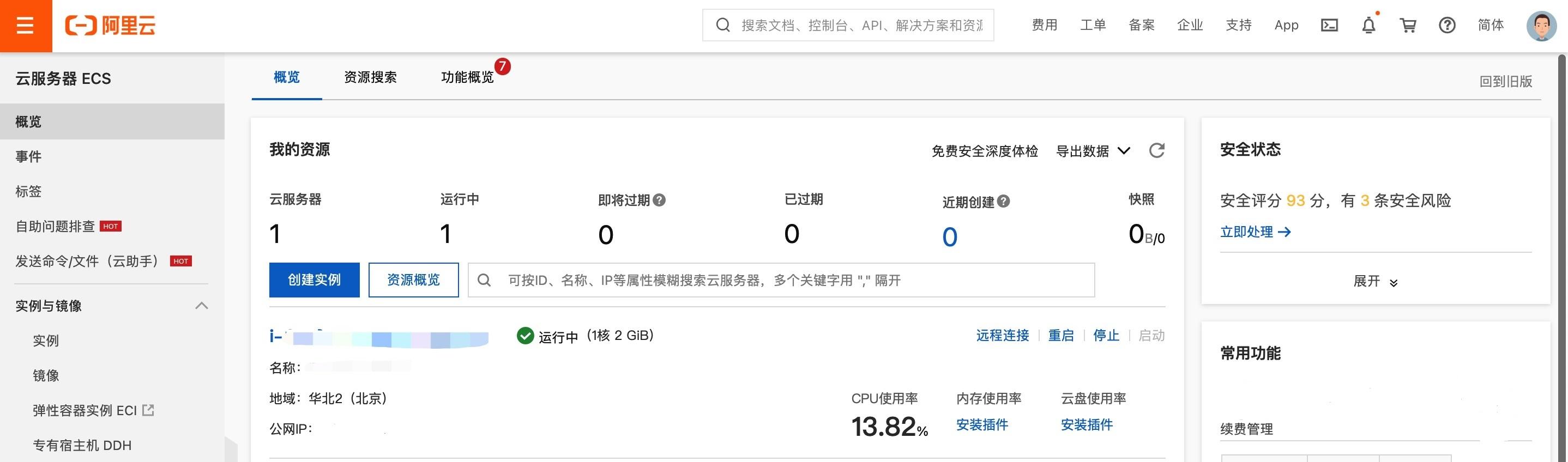1568x462 pixels.
Task: Click the magnifier icon in top search
Action: click(x=722, y=25)
